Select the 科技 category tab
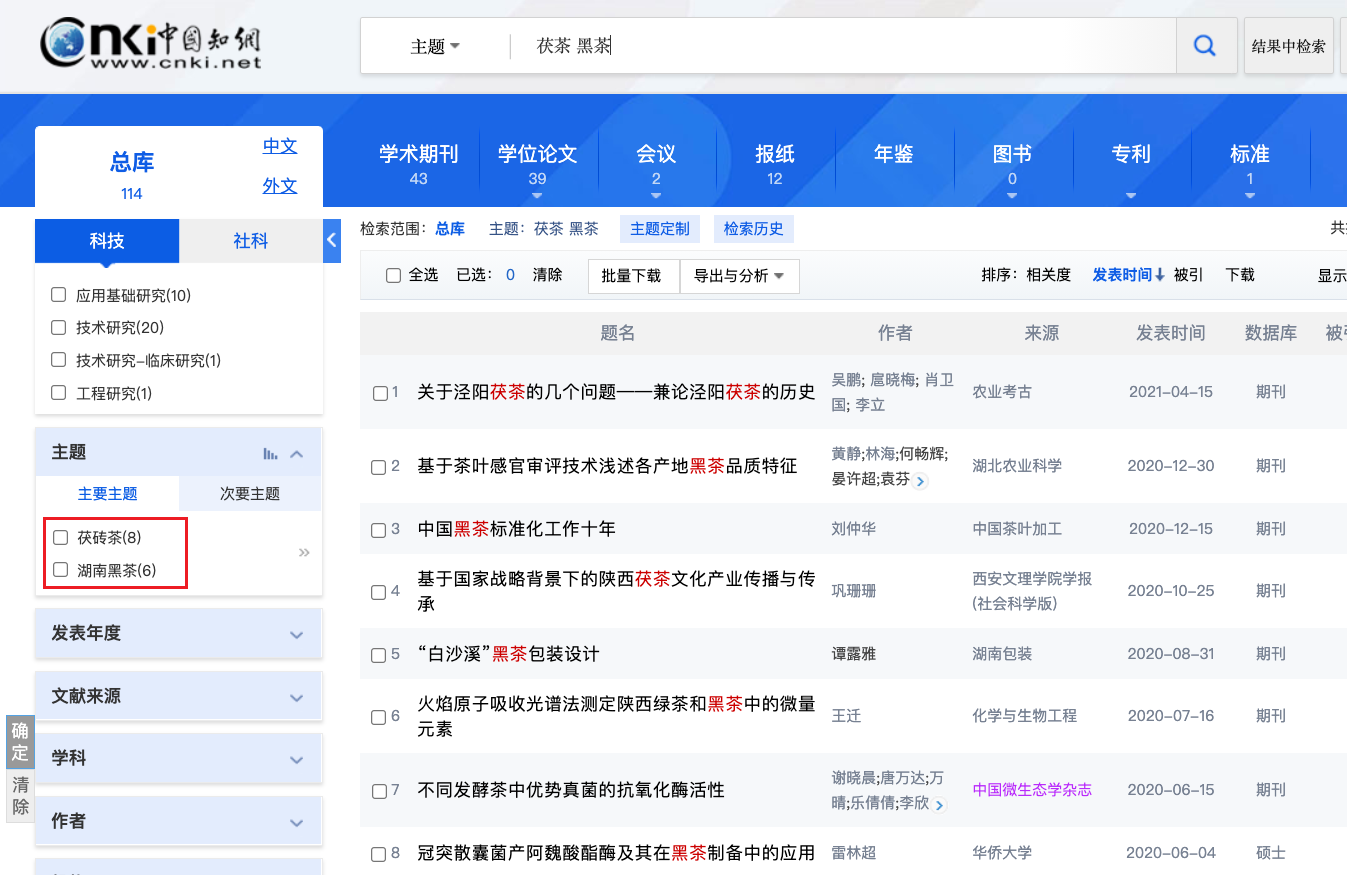 (x=107, y=241)
